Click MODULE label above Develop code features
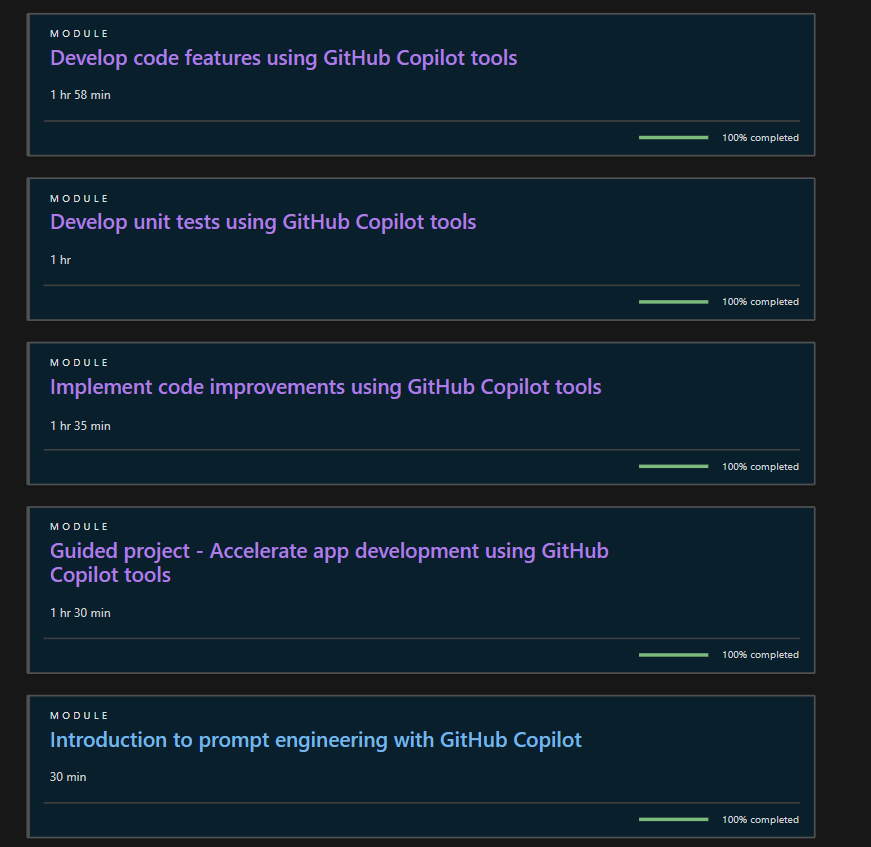The width and height of the screenshot is (871, 847). [79, 34]
